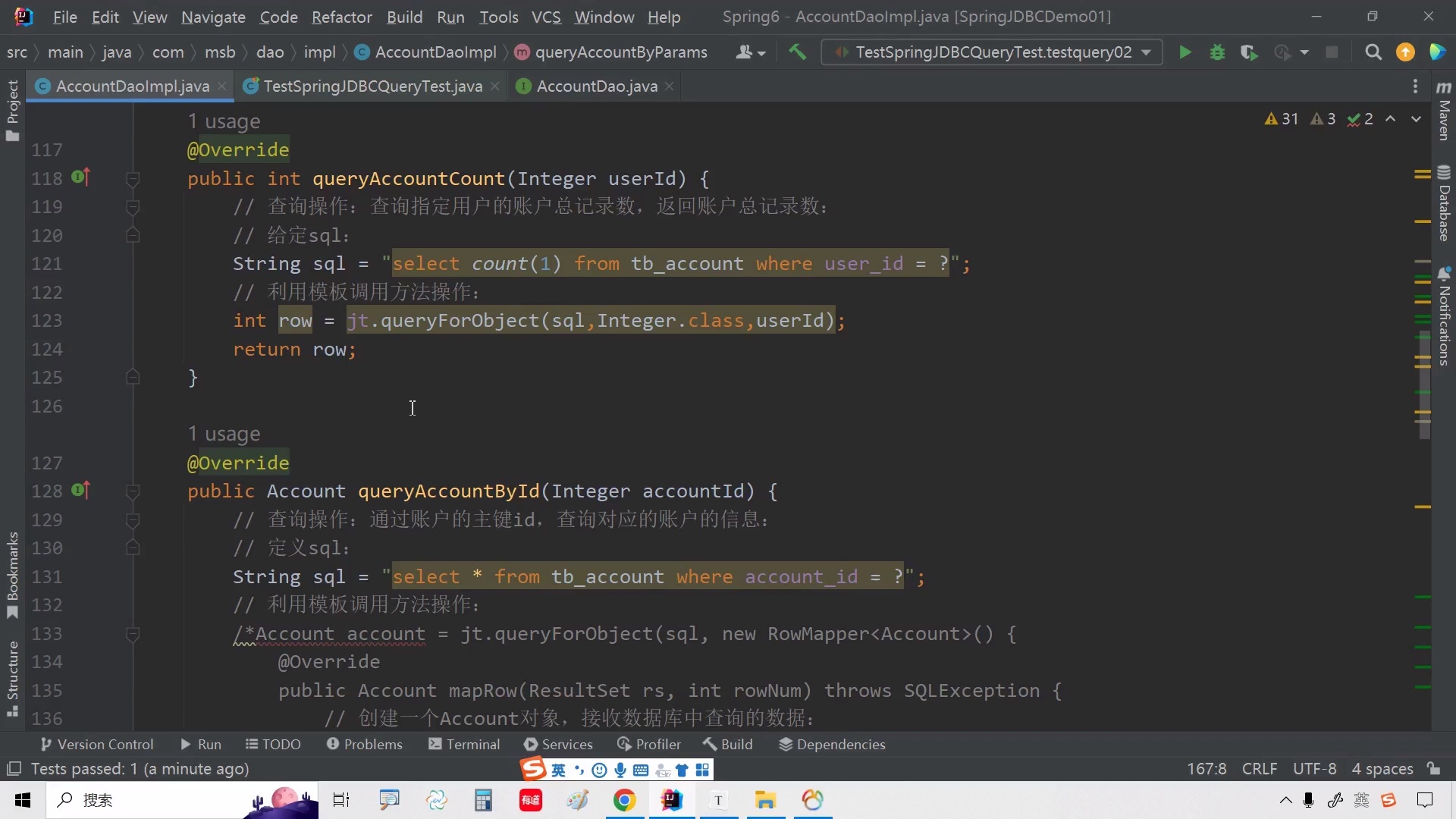Viewport: 1456px width, 819px height.
Task: Click the green Run button in the toolbar
Action: point(1185,52)
